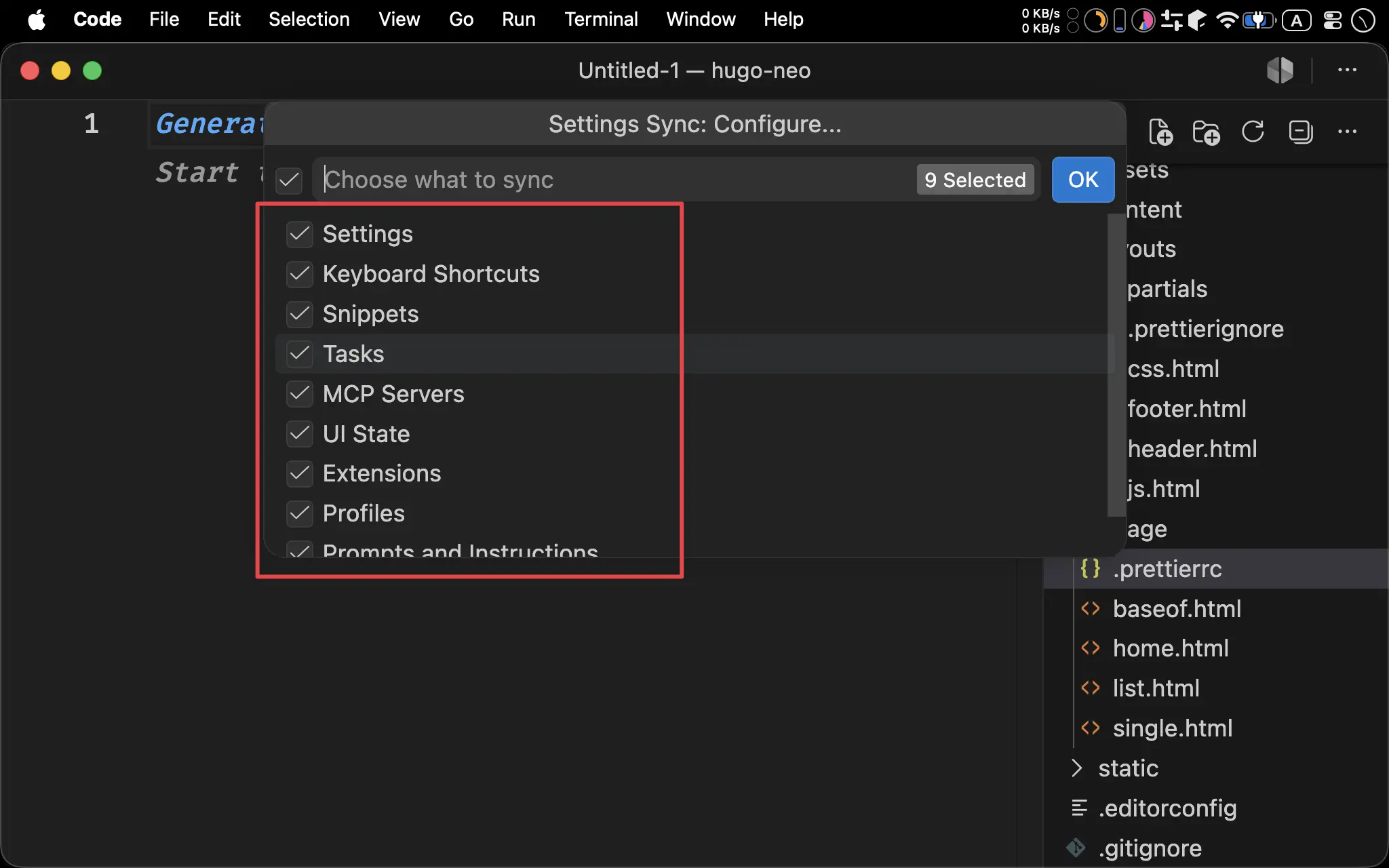The height and width of the screenshot is (868, 1389).
Task: Disable syncing of MCP Servers
Action: [x=299, y=393]
